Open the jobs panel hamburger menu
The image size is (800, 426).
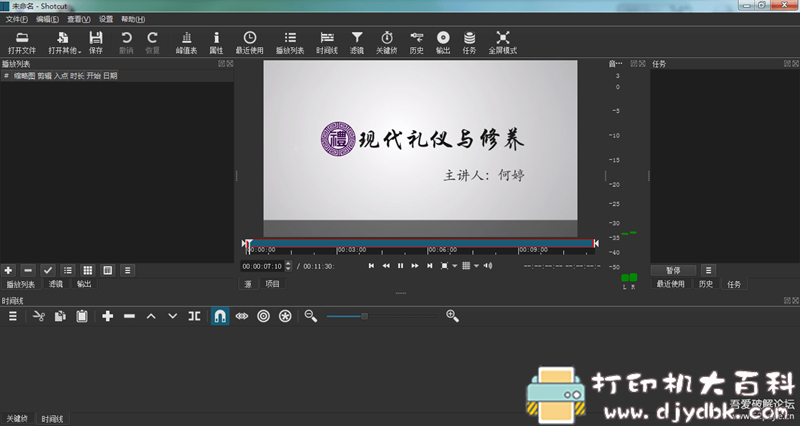(x=708, y=270)
